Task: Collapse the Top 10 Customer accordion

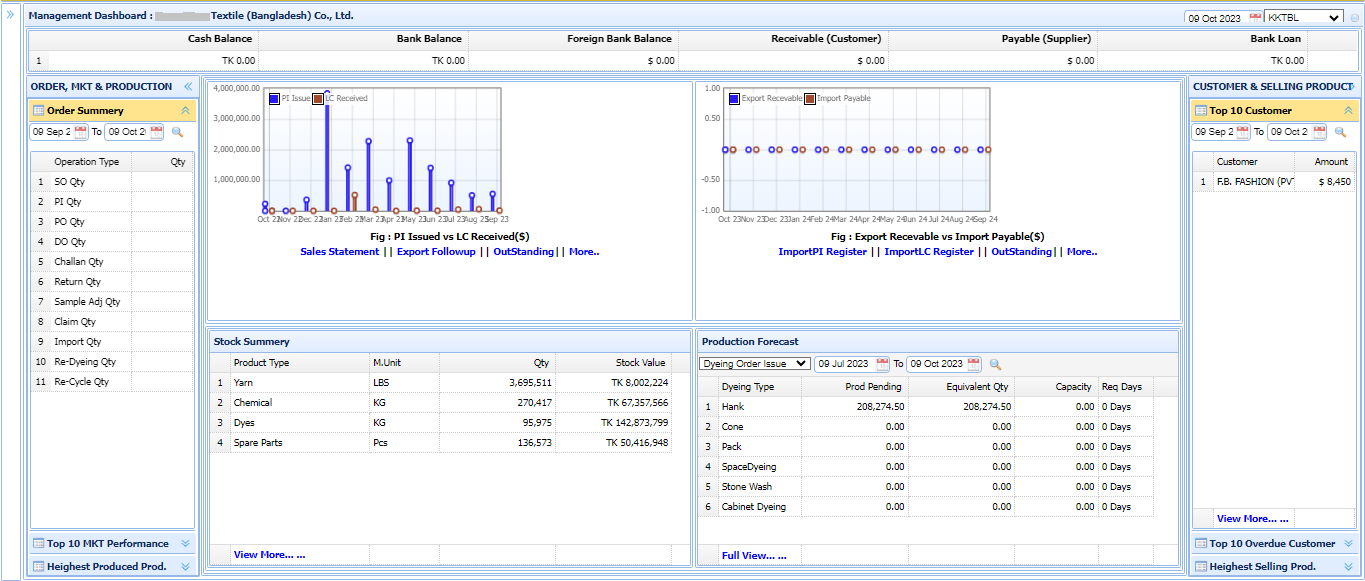Action: click(1348, 111)
